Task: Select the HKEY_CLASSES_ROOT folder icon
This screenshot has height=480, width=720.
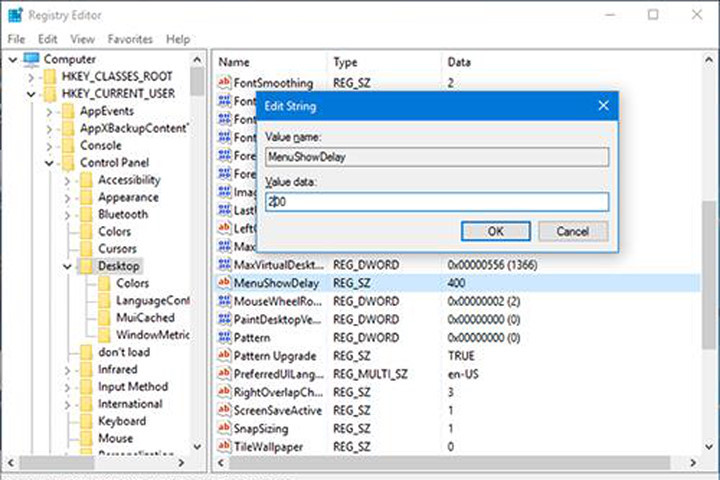Action: click(x=50, y=77)
